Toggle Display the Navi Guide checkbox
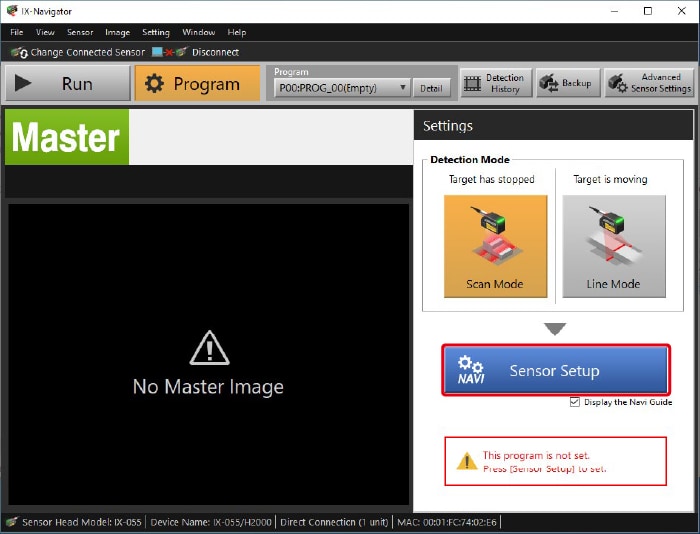The height and width of the screenshot is (534, 700). pos(574,402)
